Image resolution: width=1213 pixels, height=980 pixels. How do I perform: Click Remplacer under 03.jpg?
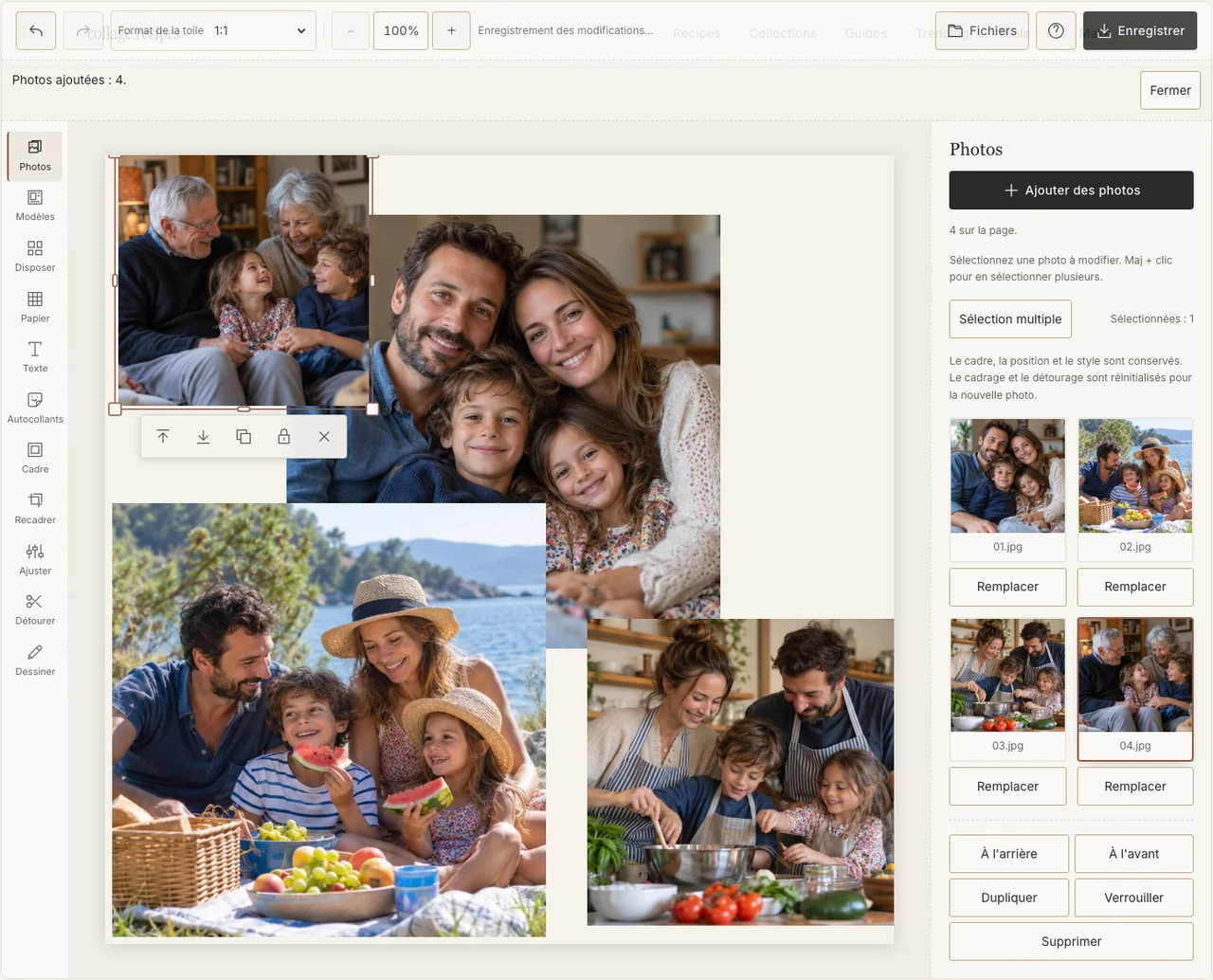pyautogui.click(x=1007, y=787)
